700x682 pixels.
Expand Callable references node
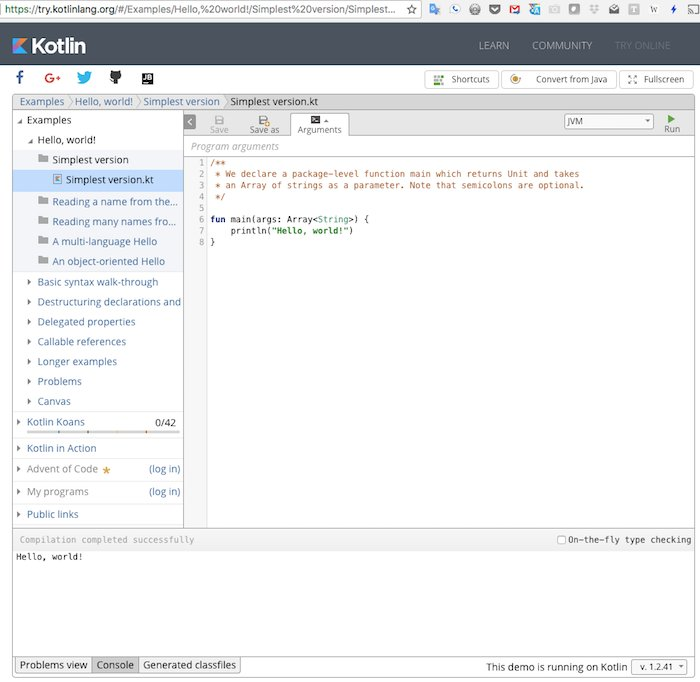(29, 341)
